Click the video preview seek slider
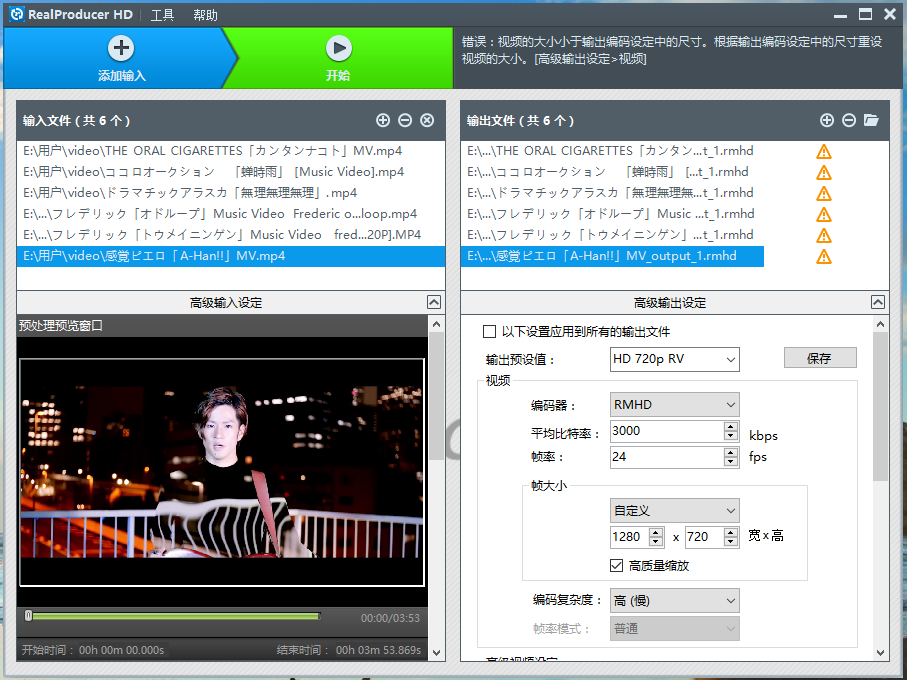 coord(173,616)
